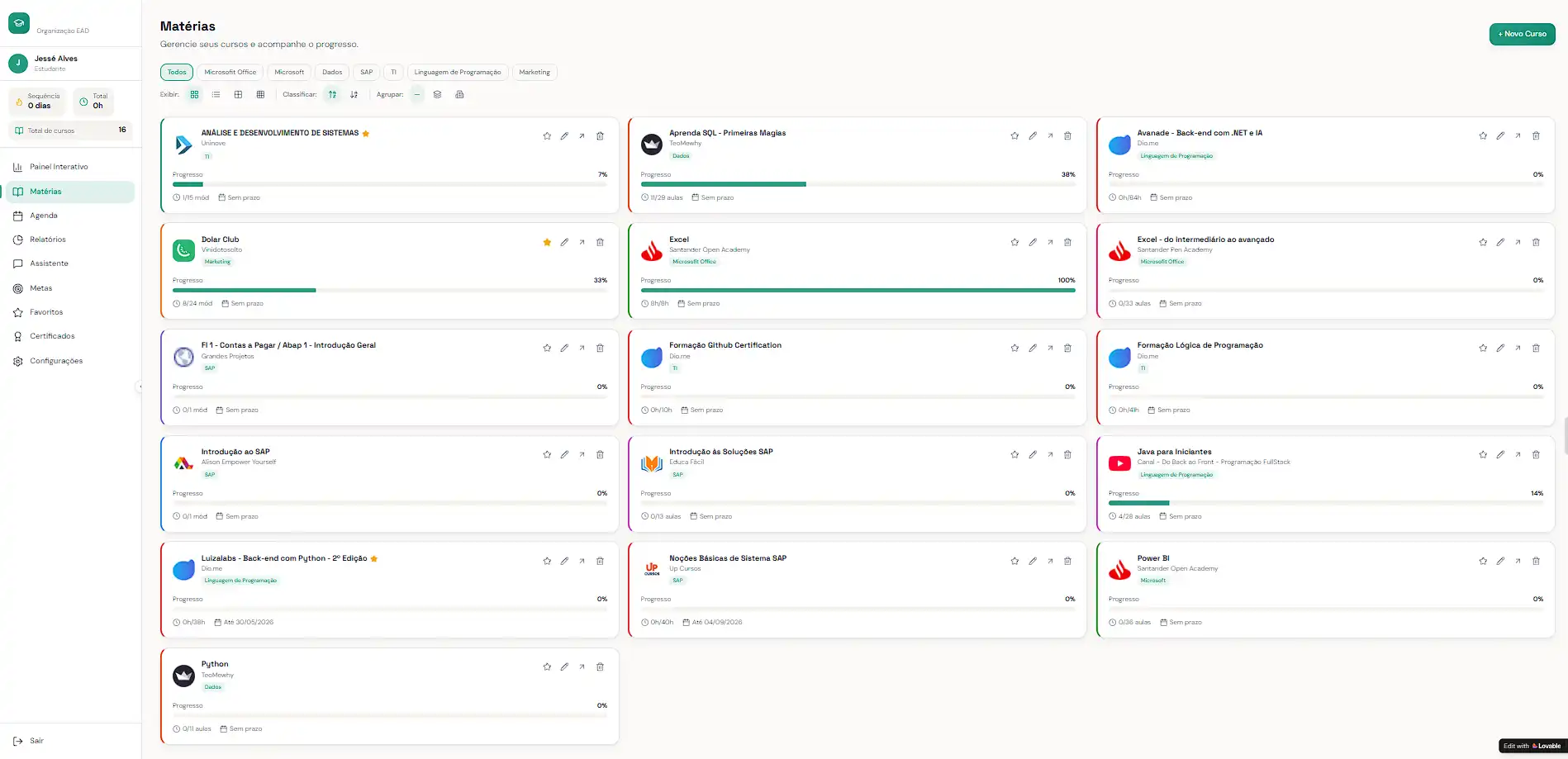This screenshot has width=1568, height=759.
Task: Click the Excel course 100% progress bar
Action: coord(858,291)
